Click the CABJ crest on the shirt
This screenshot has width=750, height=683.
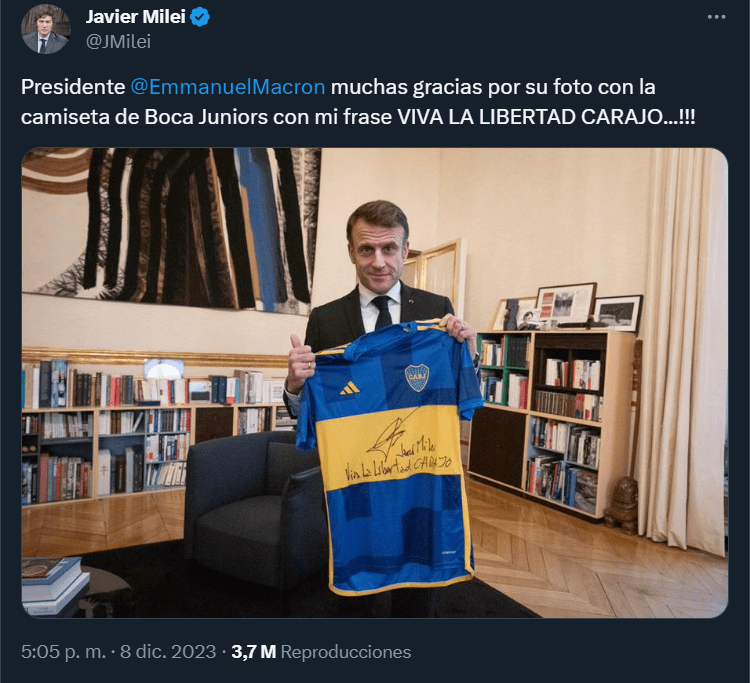tap(417, 377)
